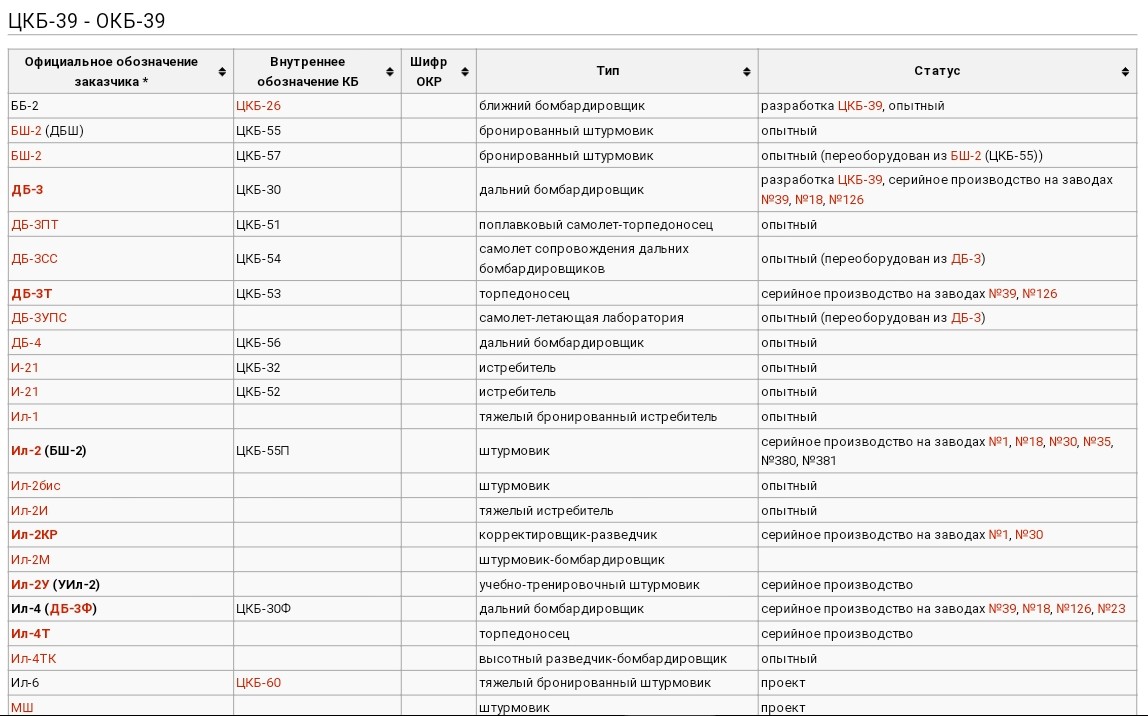
Task: Open the Ил-2бис link
Action: pyautogui.click(x=36, y=486)
